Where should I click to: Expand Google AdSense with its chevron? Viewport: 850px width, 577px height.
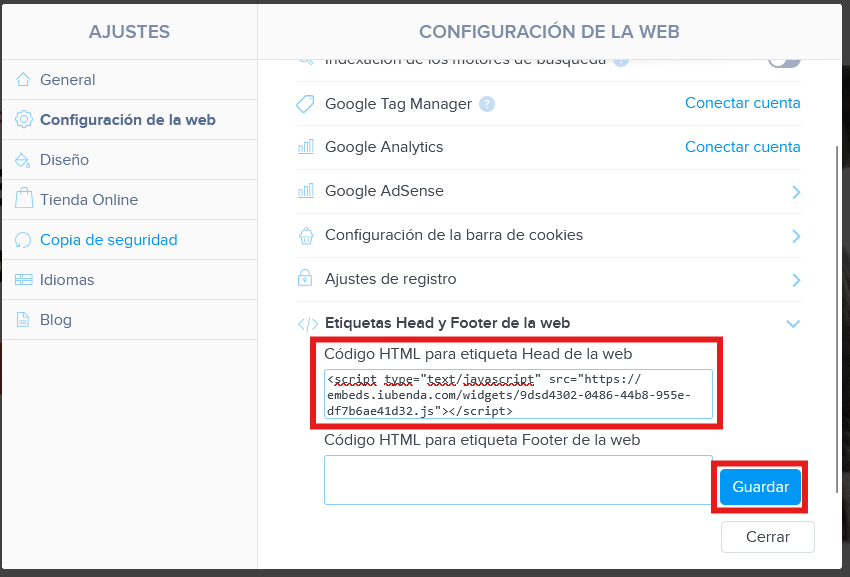(x=796, y=192)
